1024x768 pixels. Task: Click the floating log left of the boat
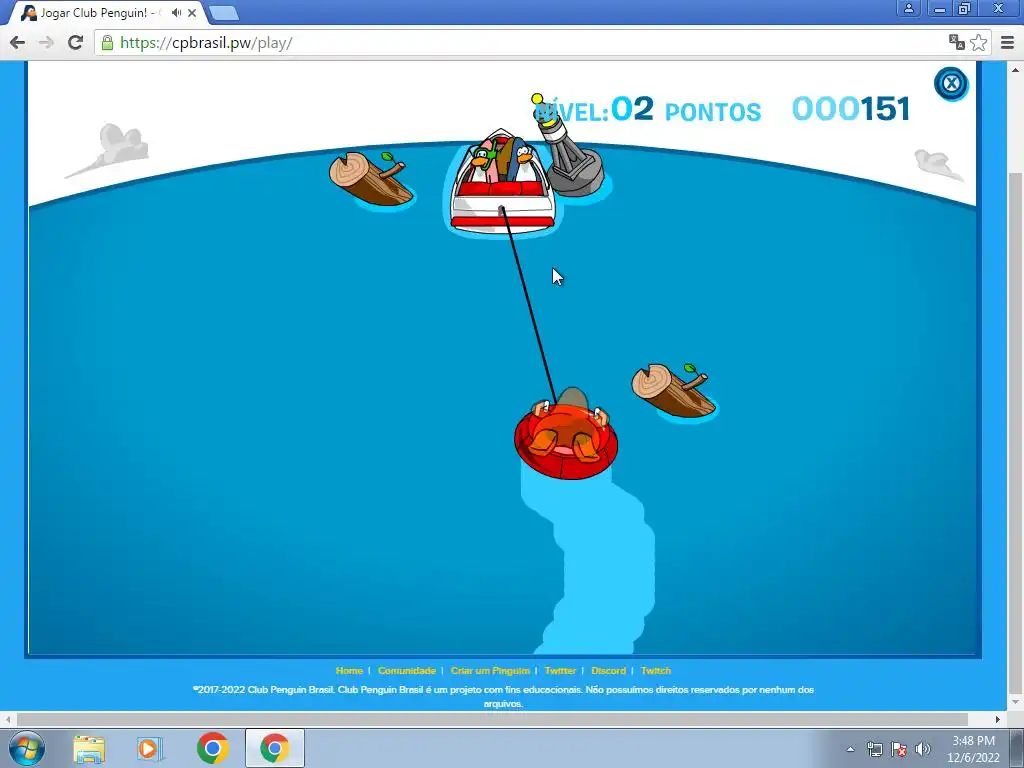click(x=371, y=179)
